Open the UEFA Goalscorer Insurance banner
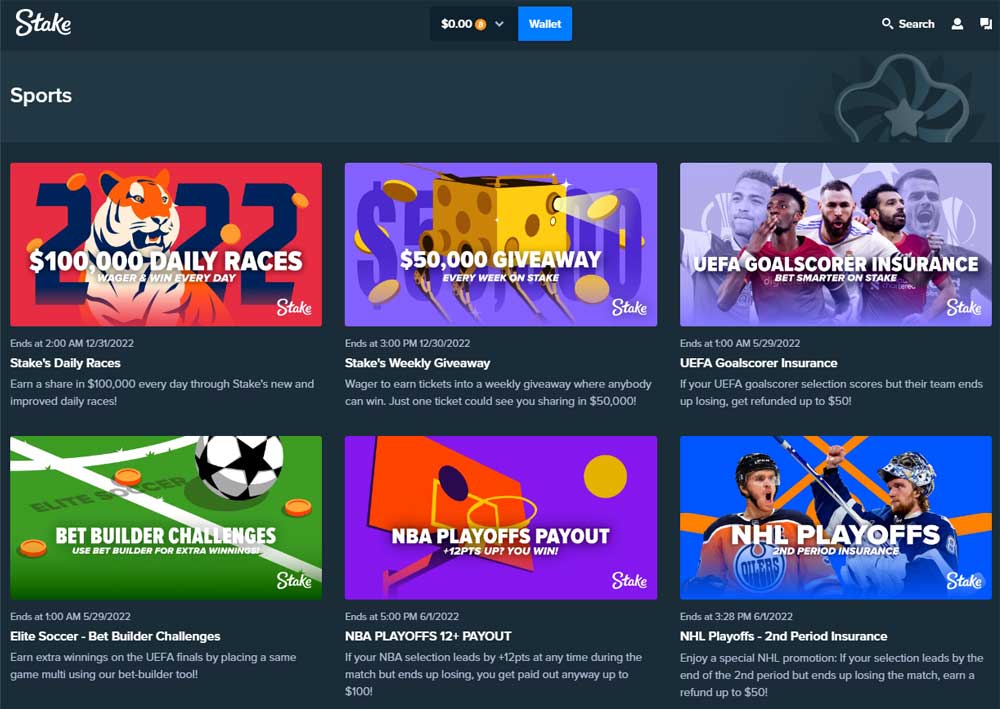This screenshot has width=1000, height=709. 835,245
